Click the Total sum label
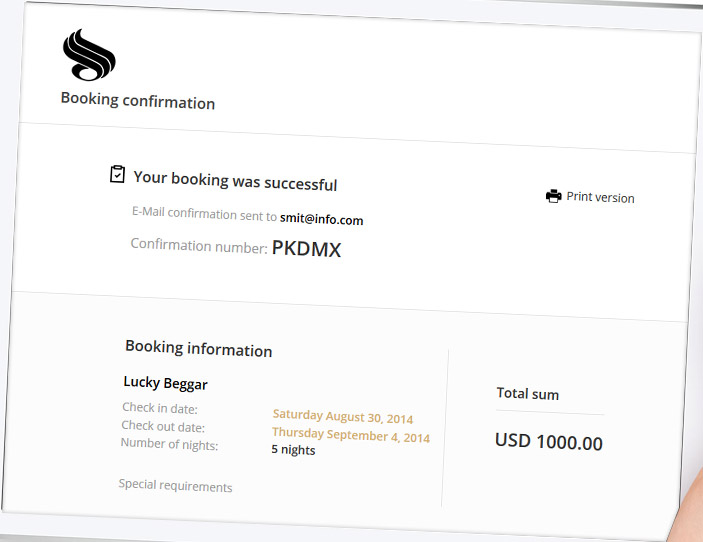 pos(527,394)
